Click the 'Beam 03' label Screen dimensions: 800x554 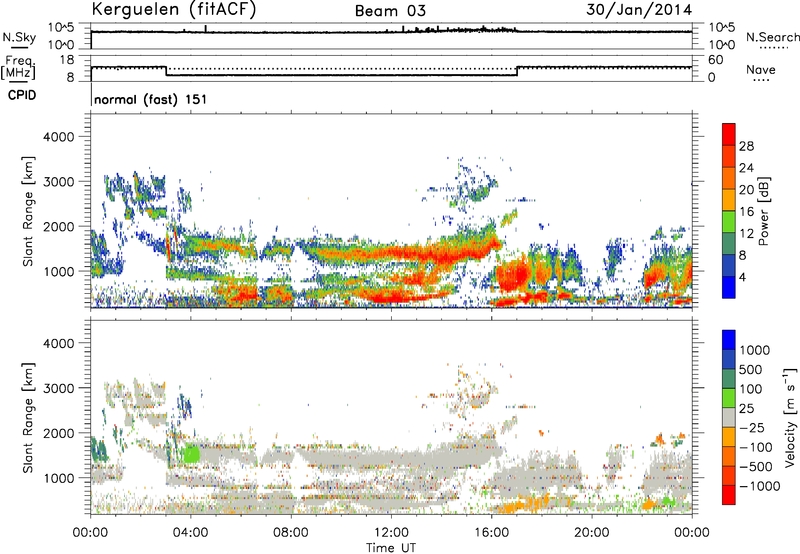tap(390, 11)
